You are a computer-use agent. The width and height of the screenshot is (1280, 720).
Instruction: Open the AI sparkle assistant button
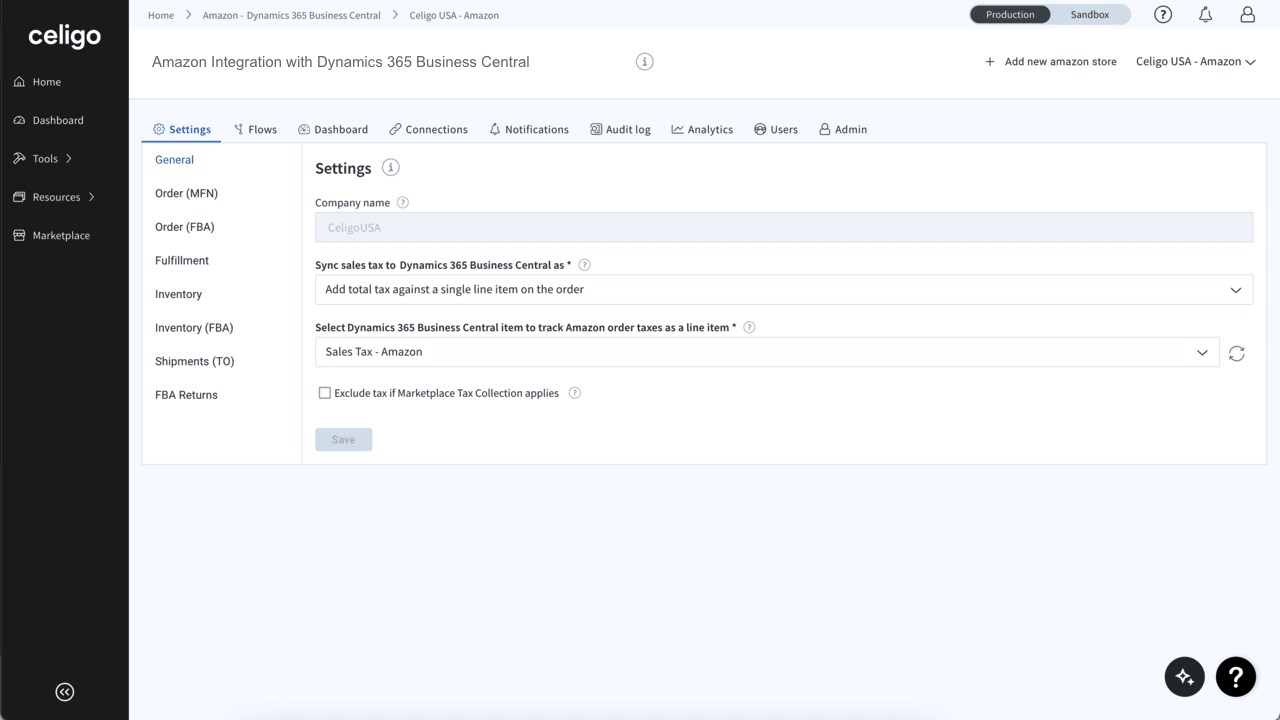coord(1185,677)
